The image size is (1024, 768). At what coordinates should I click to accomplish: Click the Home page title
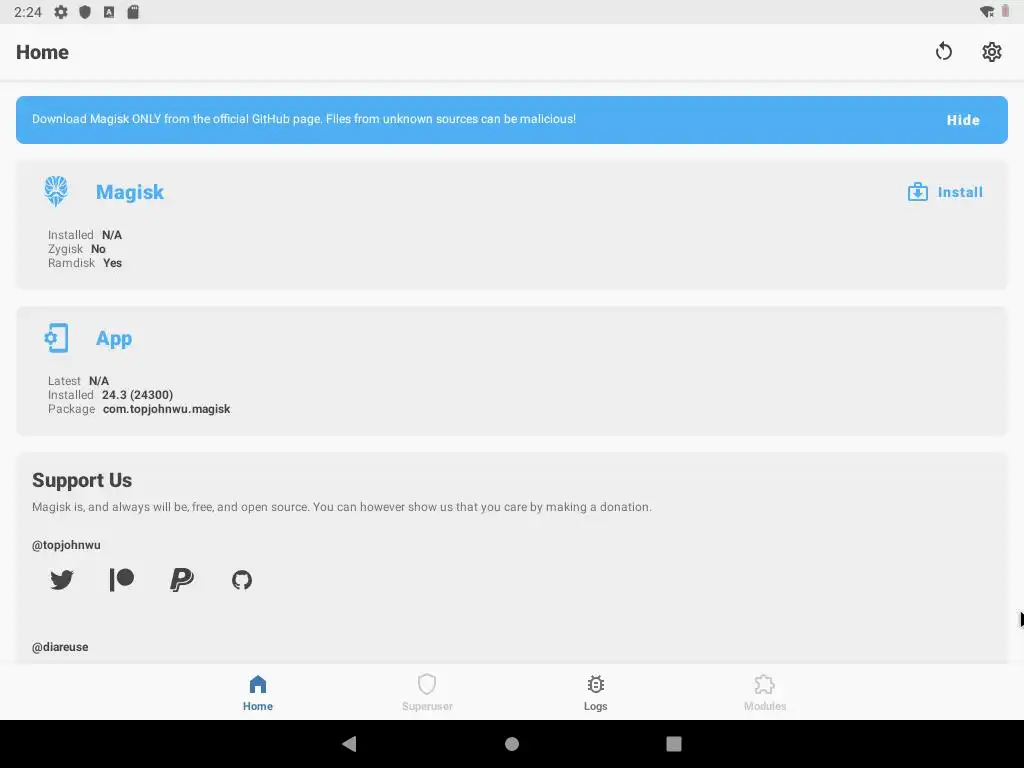[42, 52]
